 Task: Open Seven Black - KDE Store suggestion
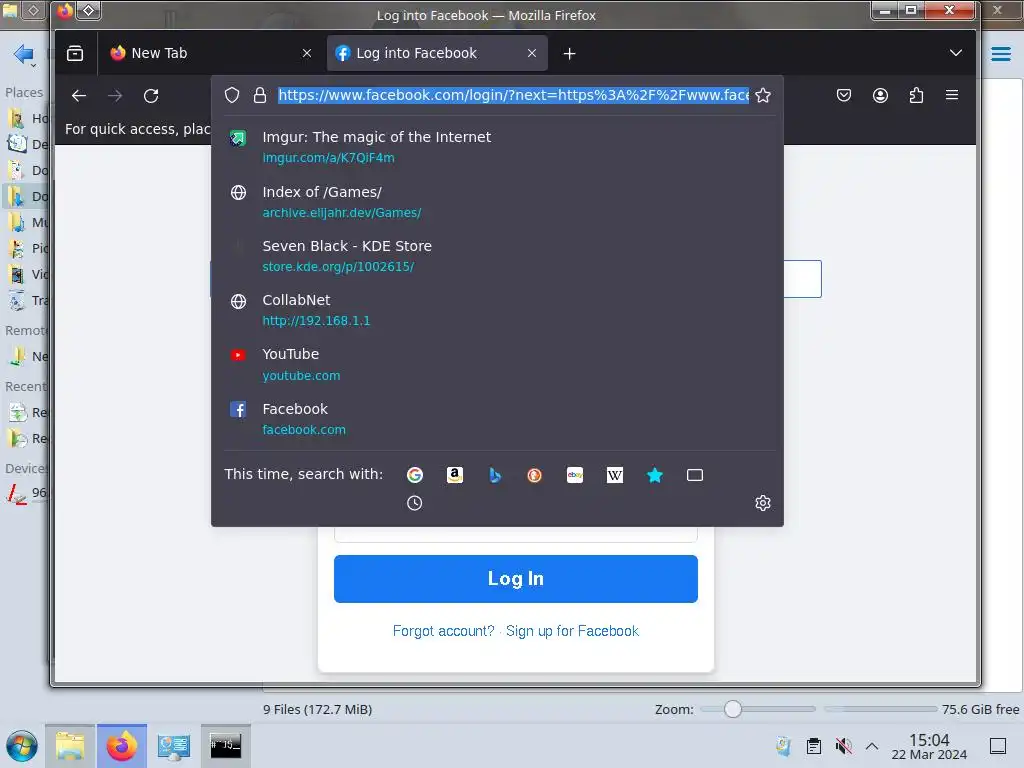click(x=497, y=256)
